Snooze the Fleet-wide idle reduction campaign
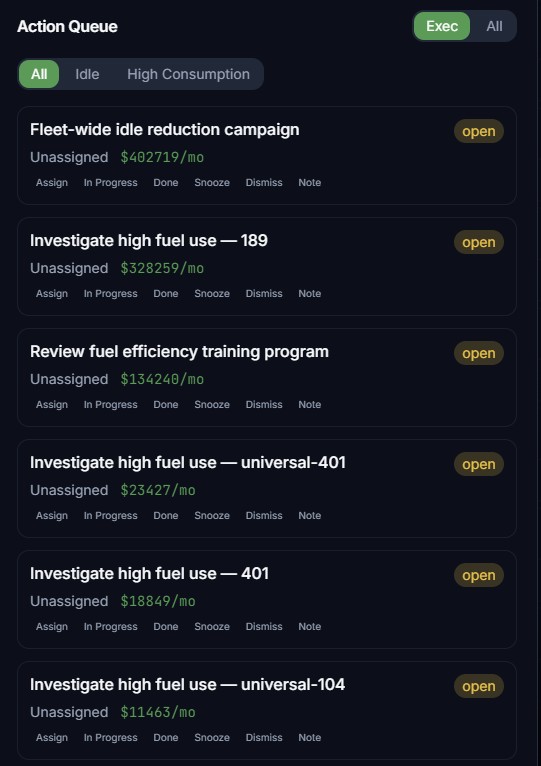The width and height of the screenshot is (541, 766). coord(212,183)
